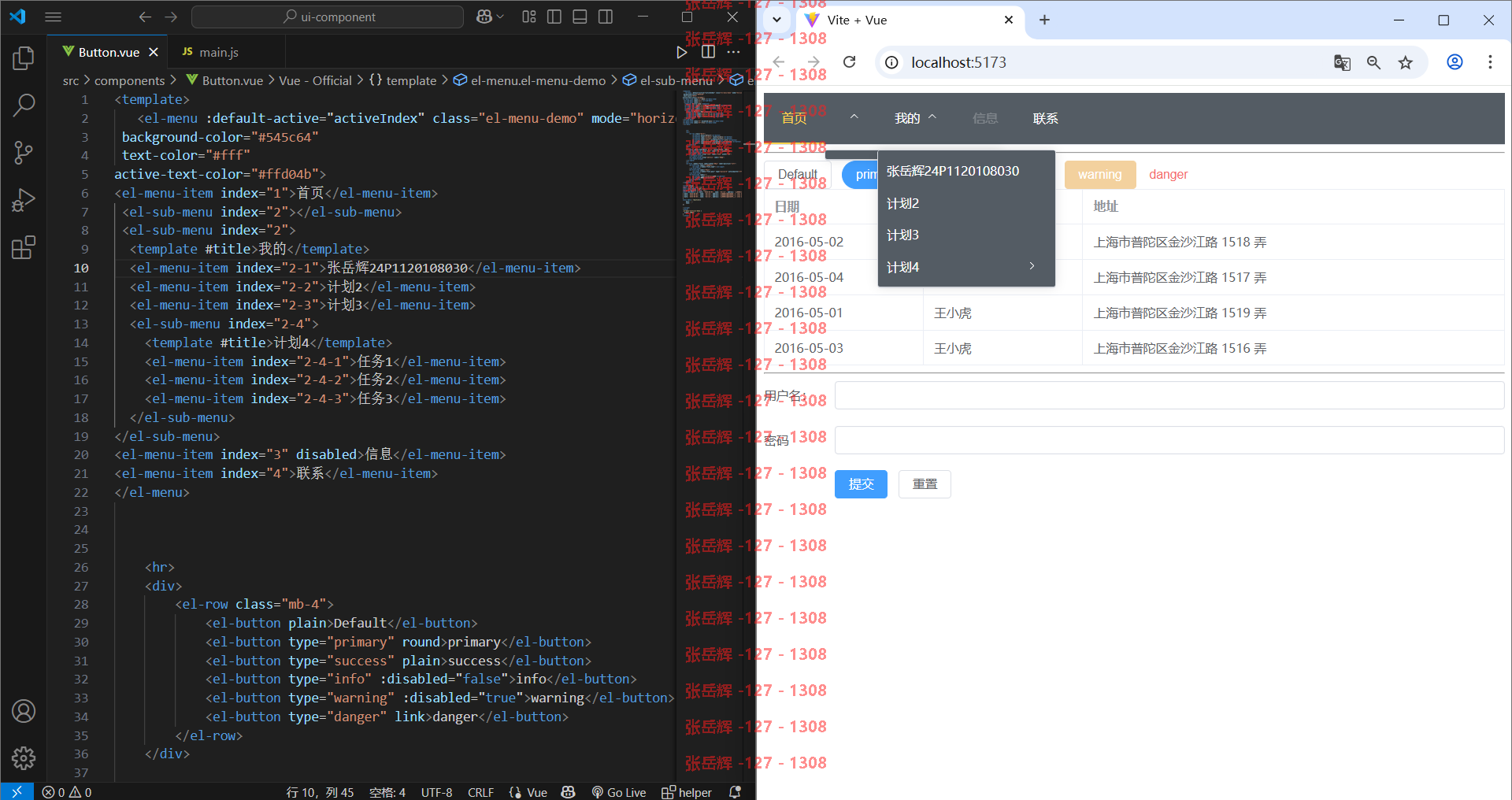
Task: Open Chrome tab search dropdown
Action: [776, 20]
